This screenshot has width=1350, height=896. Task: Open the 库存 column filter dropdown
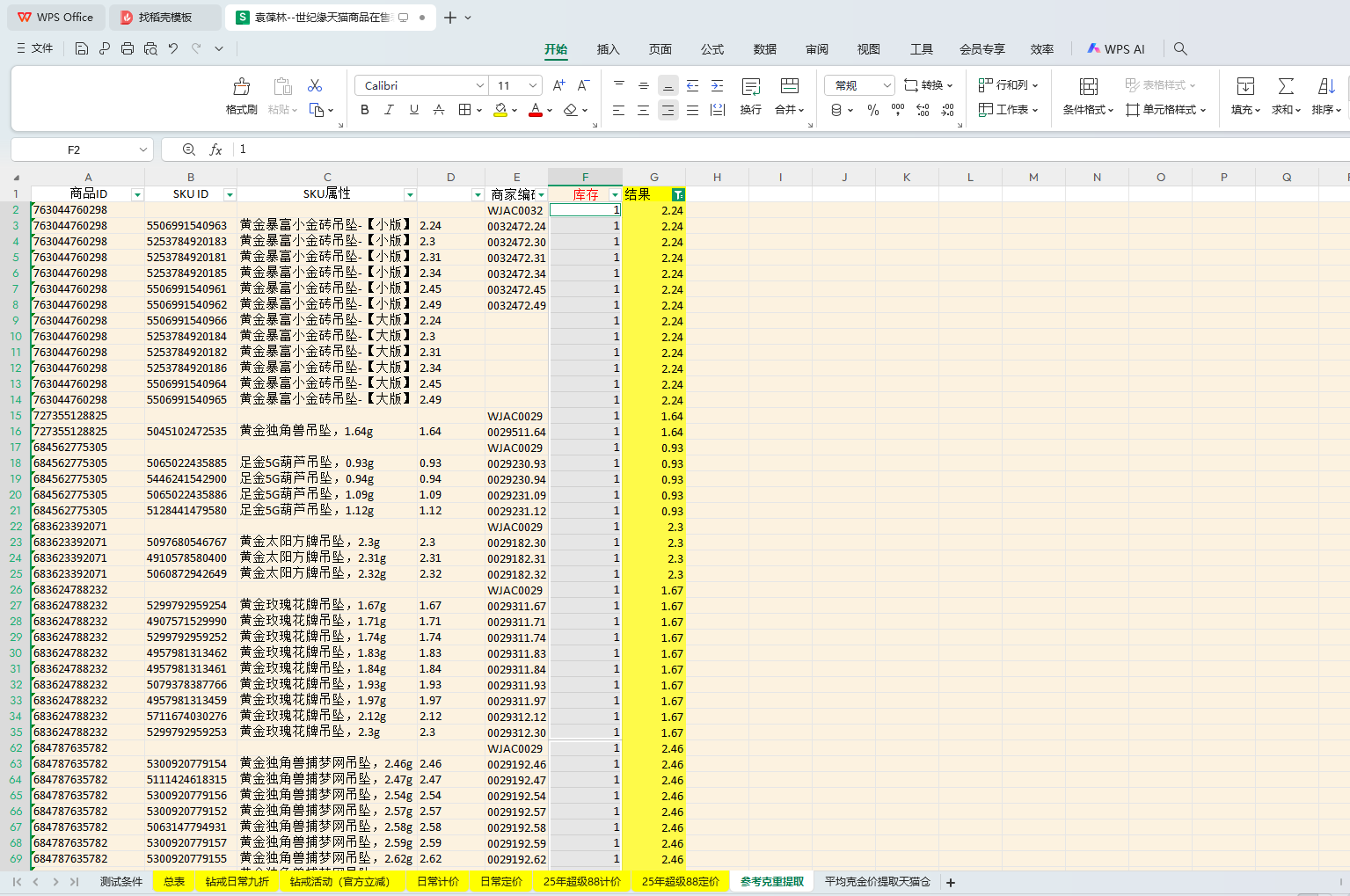(x=615, y=194)
